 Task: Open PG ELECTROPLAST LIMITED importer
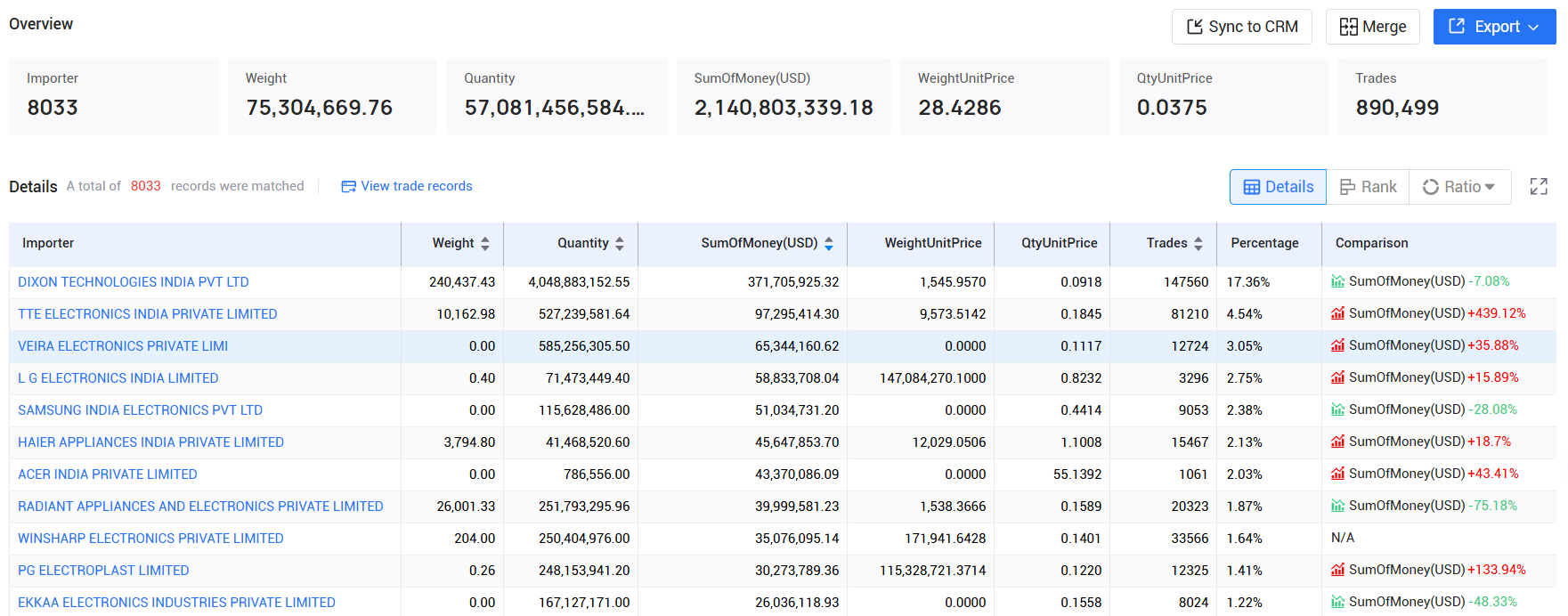click(x=103, y=571)
